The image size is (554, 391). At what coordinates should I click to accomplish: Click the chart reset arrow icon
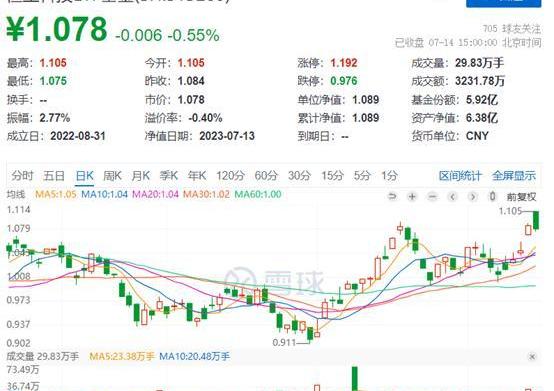point(392,196)
